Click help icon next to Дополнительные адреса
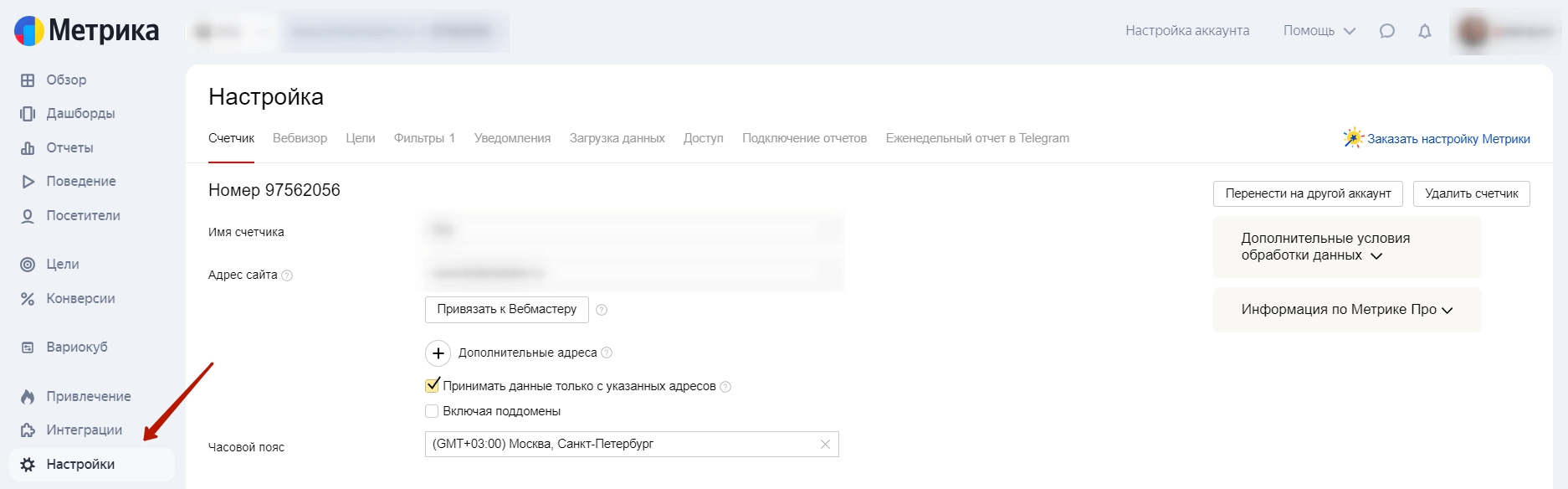The width and height of the screenshot is (1568, 489). click(x=607, y=353)
